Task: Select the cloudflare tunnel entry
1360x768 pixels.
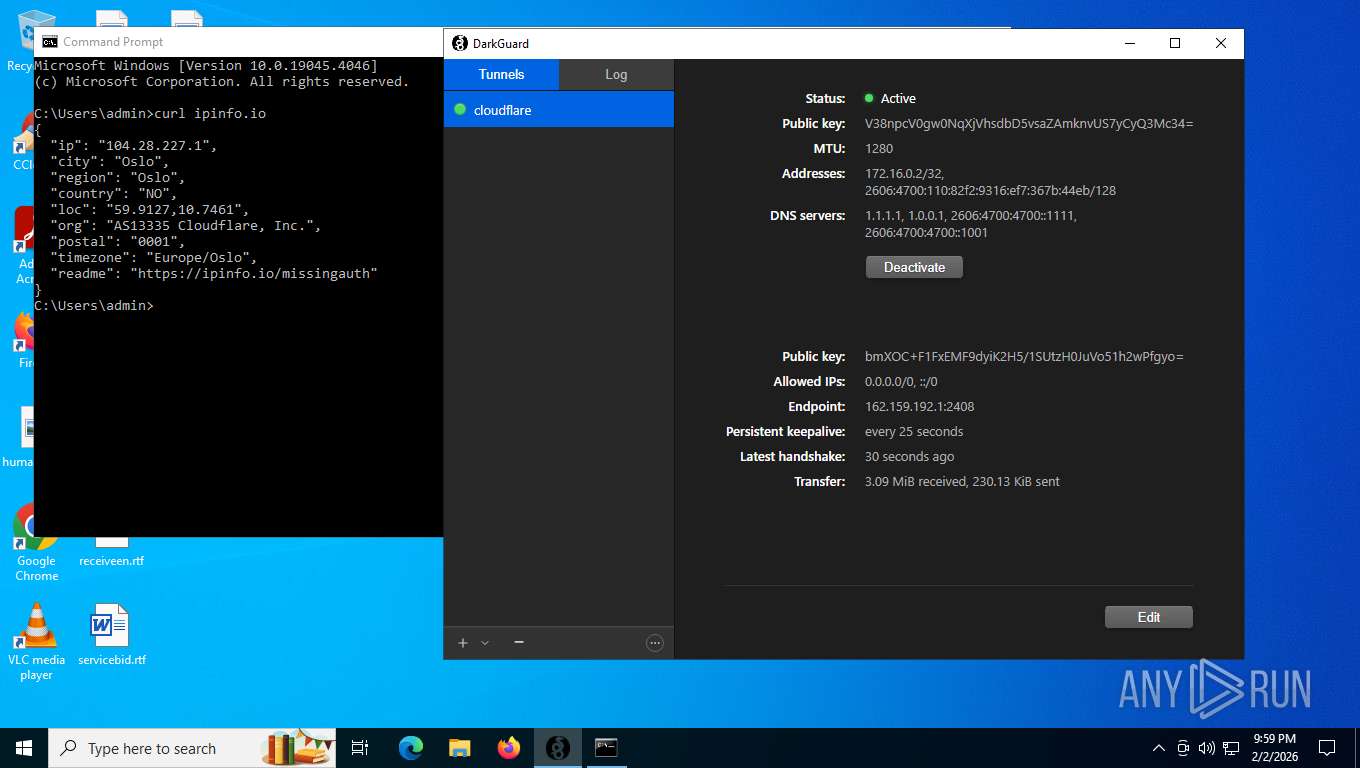Action: (559, 110)
